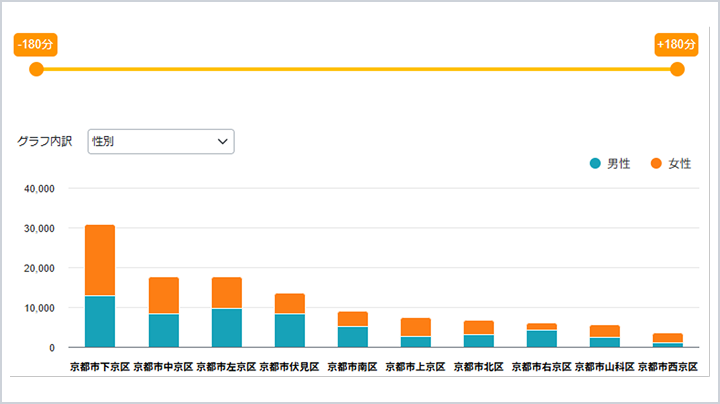Click the right slider handle at +180分
This screenshot has height=404, width=720.
[x=677, y=69]
